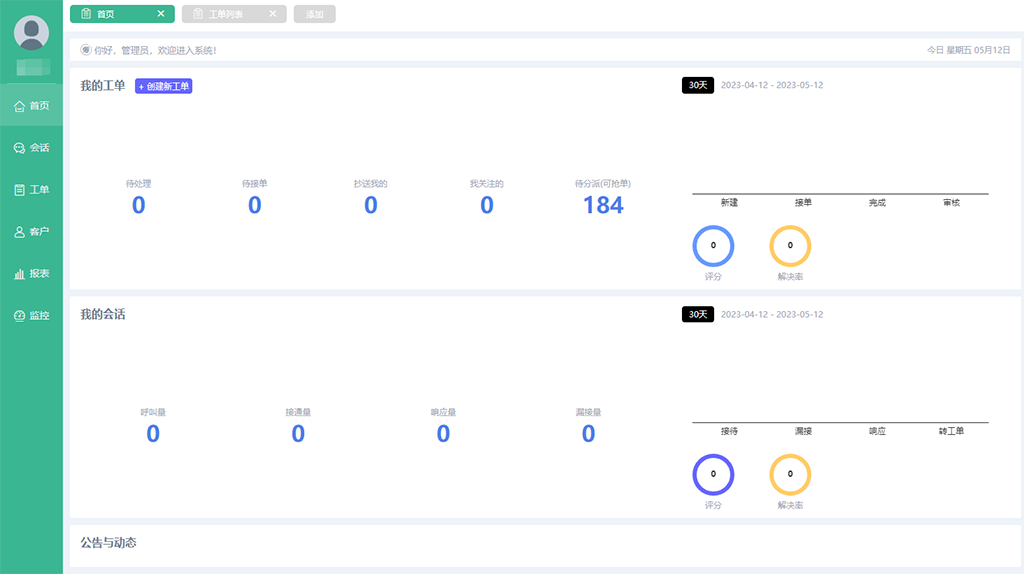Click the 公告与动态 section heading
Screen dimensions: 1024x574
coord(108,543)
